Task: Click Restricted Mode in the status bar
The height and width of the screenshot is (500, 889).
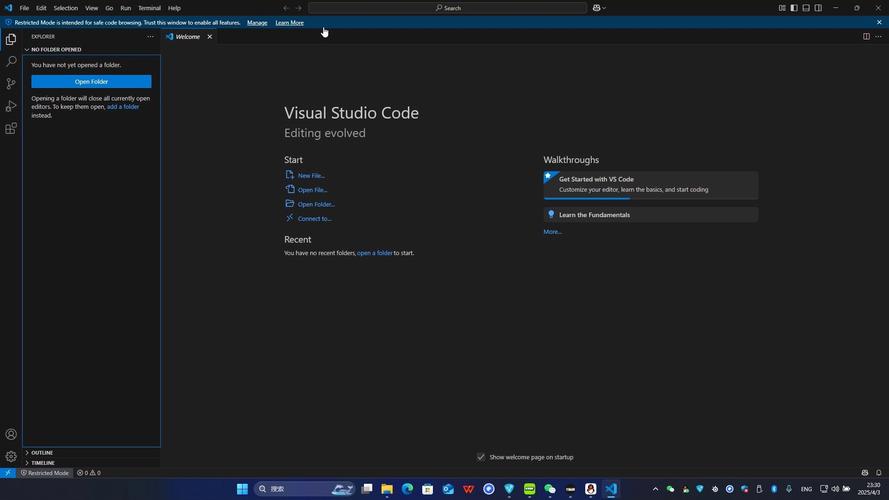Action: point(45,473)
